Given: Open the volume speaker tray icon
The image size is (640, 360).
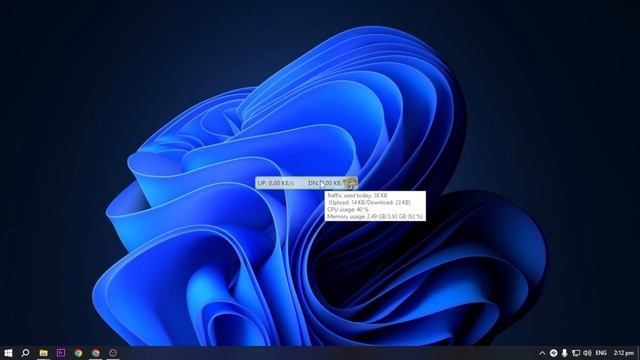Looking at the screenshot, I should point(587,353).
